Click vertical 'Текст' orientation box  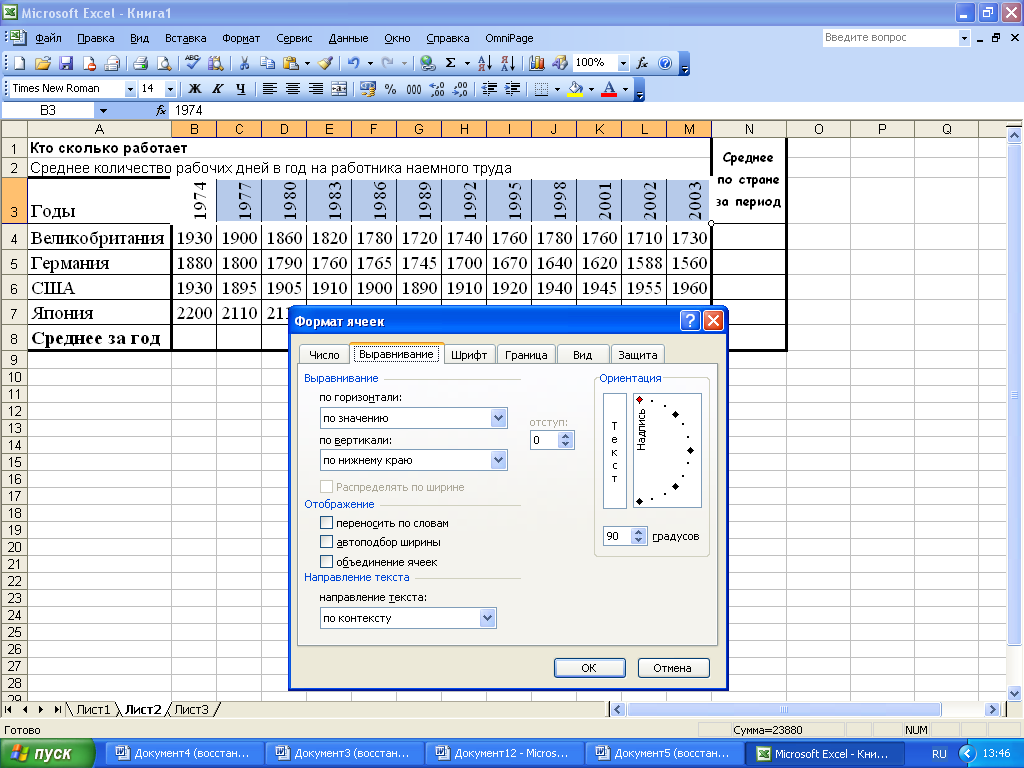tap(615, 451)
